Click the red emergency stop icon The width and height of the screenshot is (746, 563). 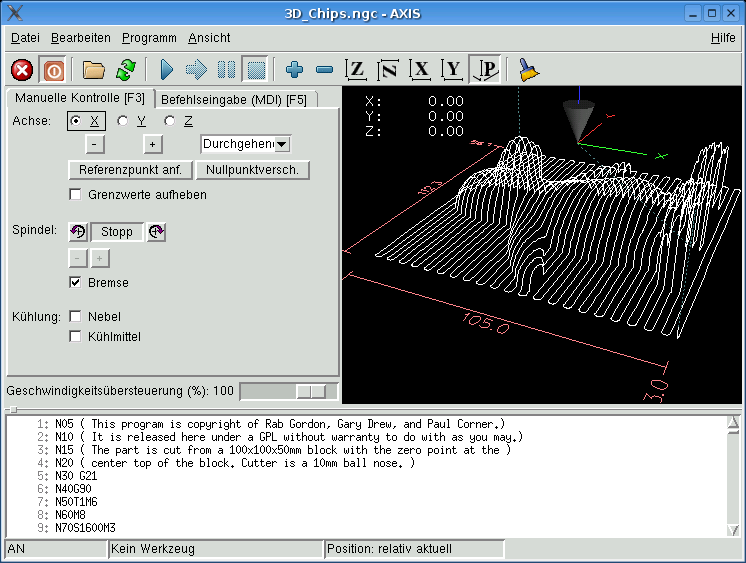click(22, 70)
